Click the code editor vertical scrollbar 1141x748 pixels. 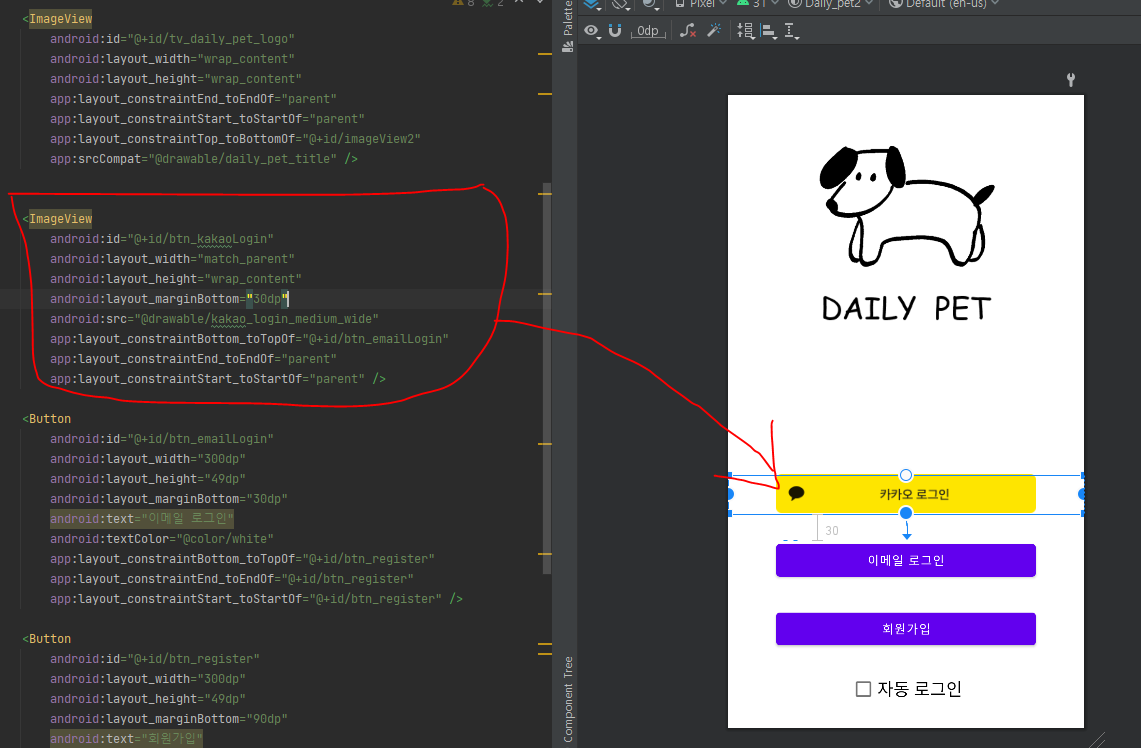[546, 378]
